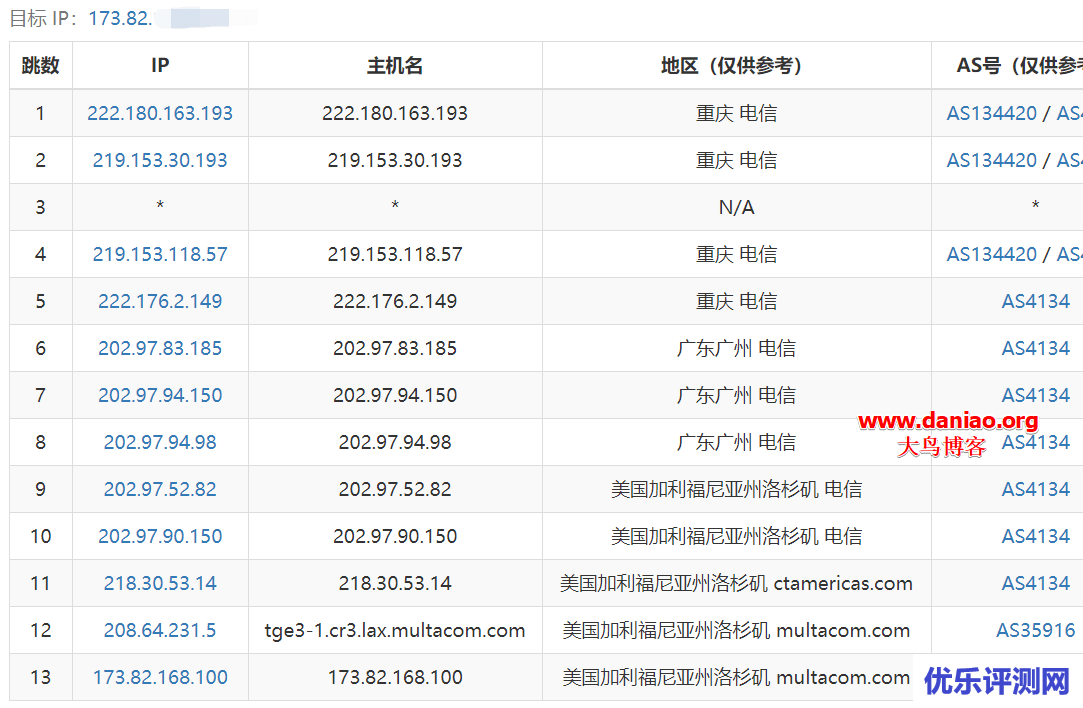Click AS4134 link for hop 5

click(1036, 301)
